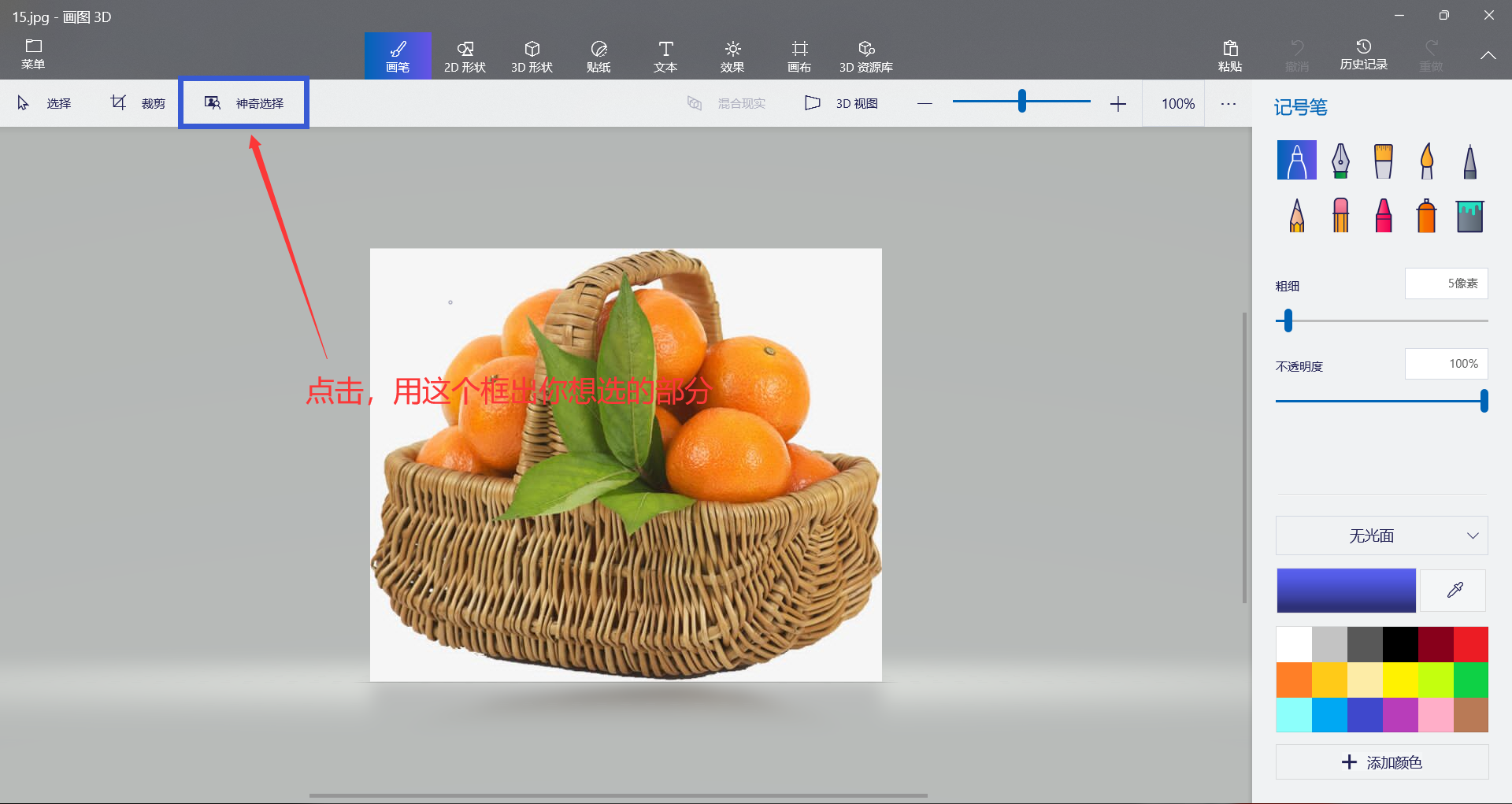This screenshot has width=1512, height=804.
Task: Open the 文本 text tab
Action: pyautogui.click(x=665, y=56)
